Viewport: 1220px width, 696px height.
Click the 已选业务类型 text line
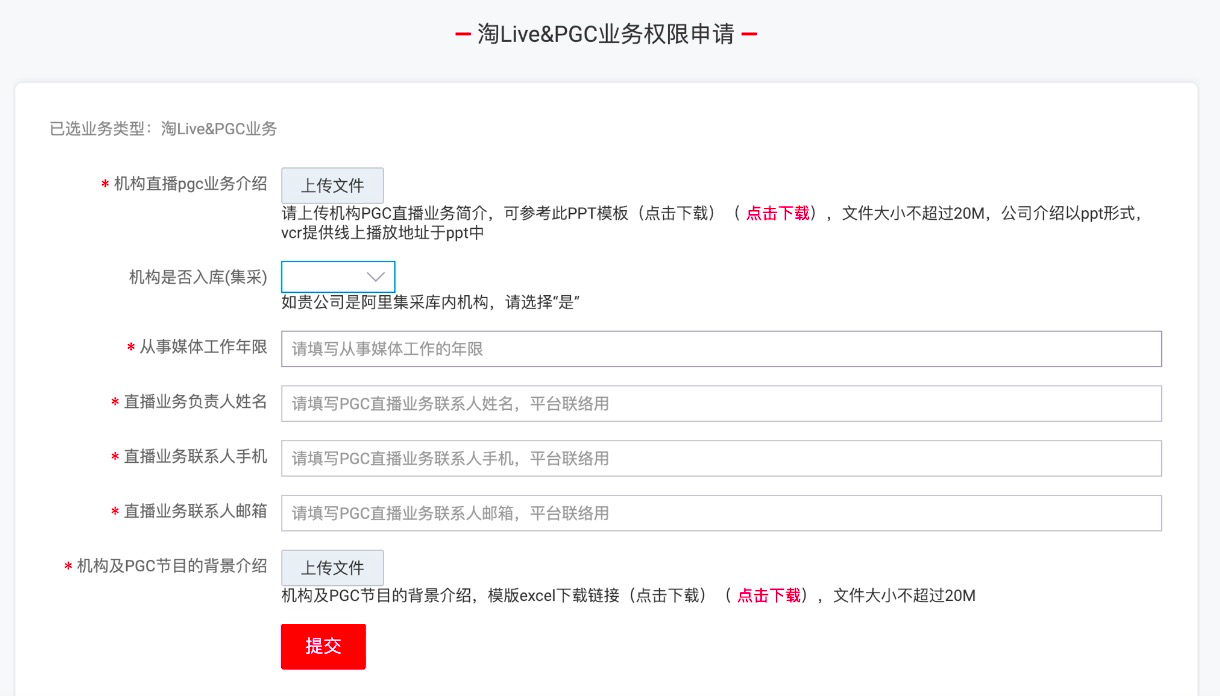click(163, 129)
